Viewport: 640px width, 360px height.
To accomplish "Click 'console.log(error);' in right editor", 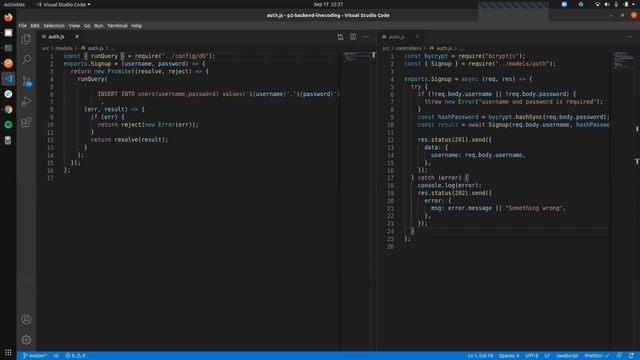I will coord(449,185).
